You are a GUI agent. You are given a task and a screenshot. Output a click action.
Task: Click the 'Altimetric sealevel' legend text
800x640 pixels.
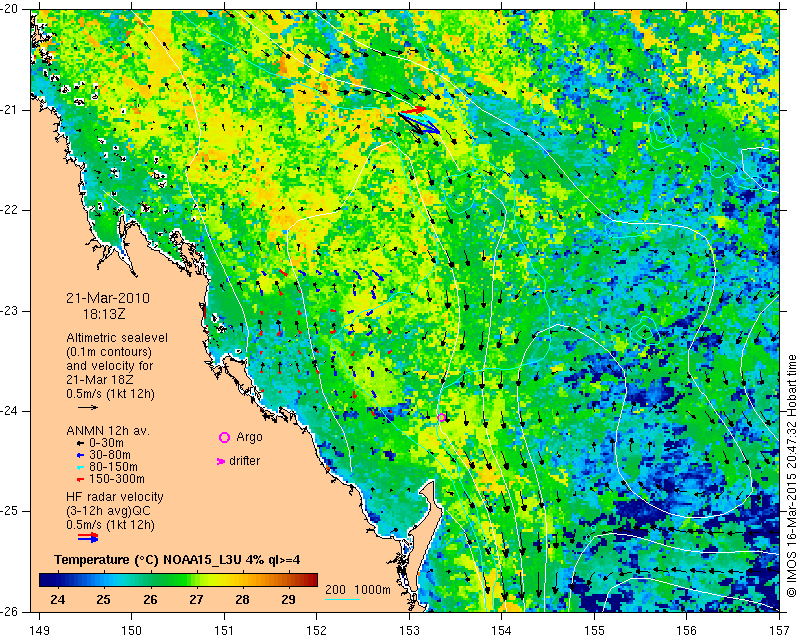[x=117, y=338]
